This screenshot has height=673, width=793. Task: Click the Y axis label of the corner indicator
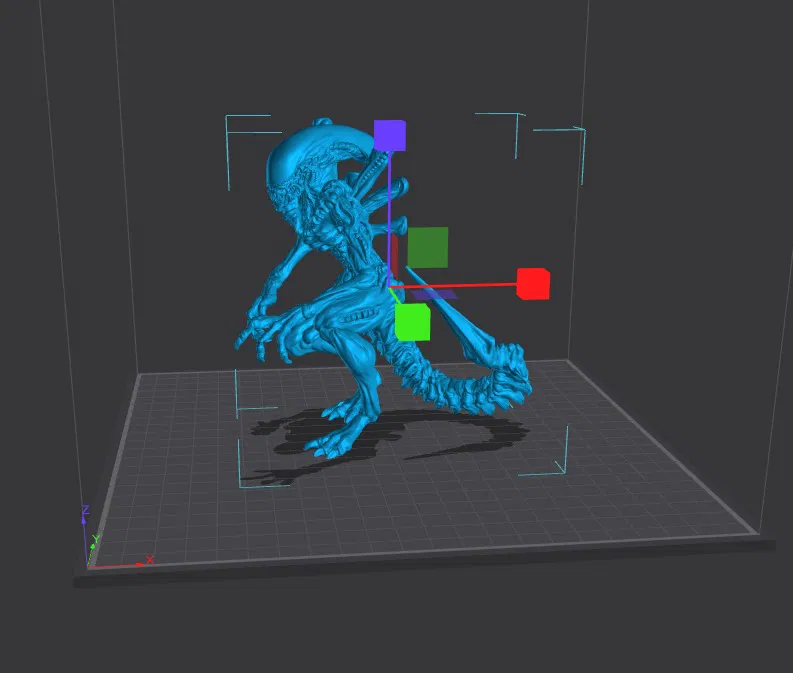pos(96,539)
